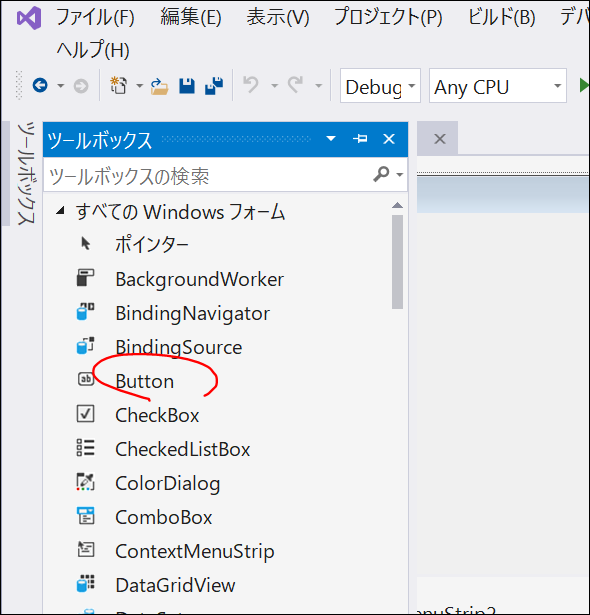
Task: Open the 編集(E) menu
Action: (191, 18)
